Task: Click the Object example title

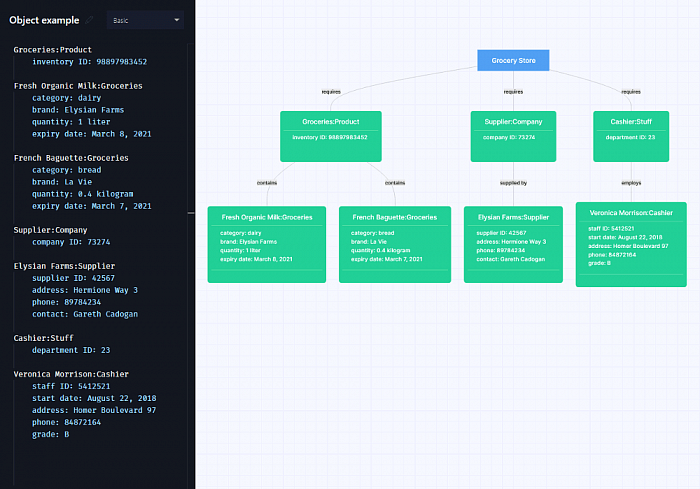Action: [44, 20]
